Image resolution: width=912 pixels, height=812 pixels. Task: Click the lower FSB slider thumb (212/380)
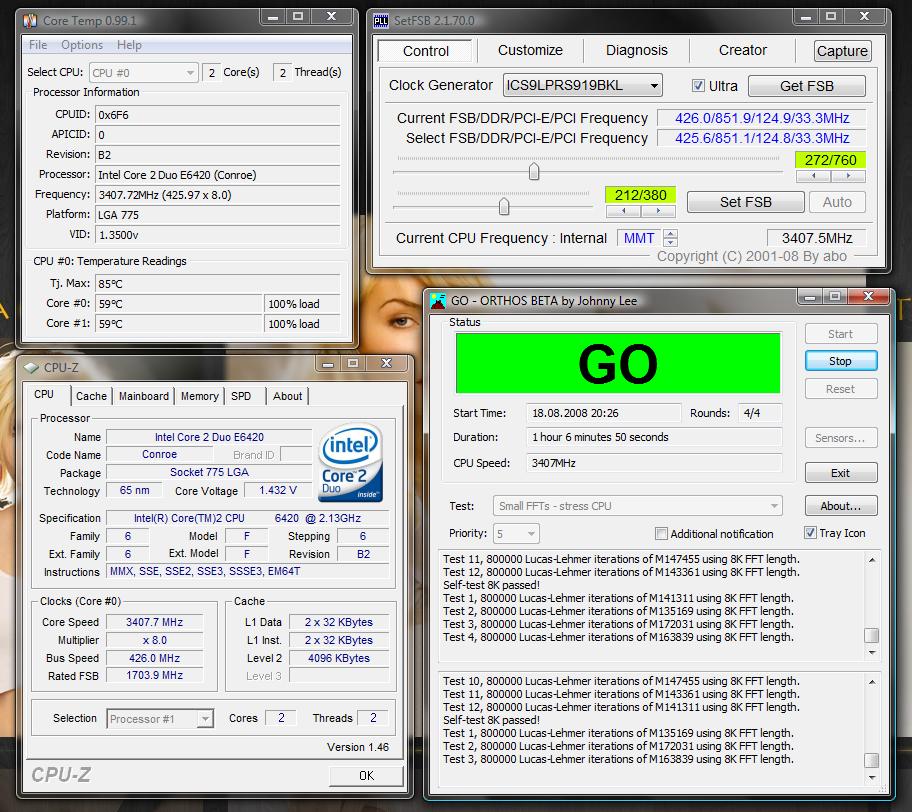coord(504,206)
